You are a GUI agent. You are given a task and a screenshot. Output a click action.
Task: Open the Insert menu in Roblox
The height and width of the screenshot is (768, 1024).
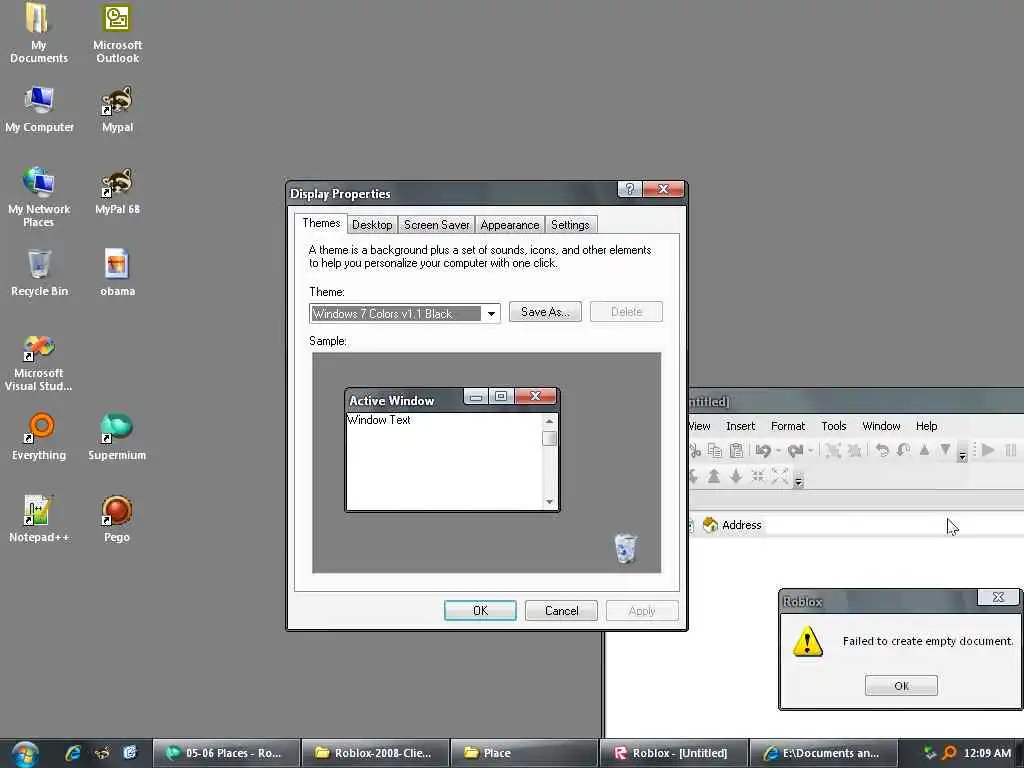click(740, 426)
